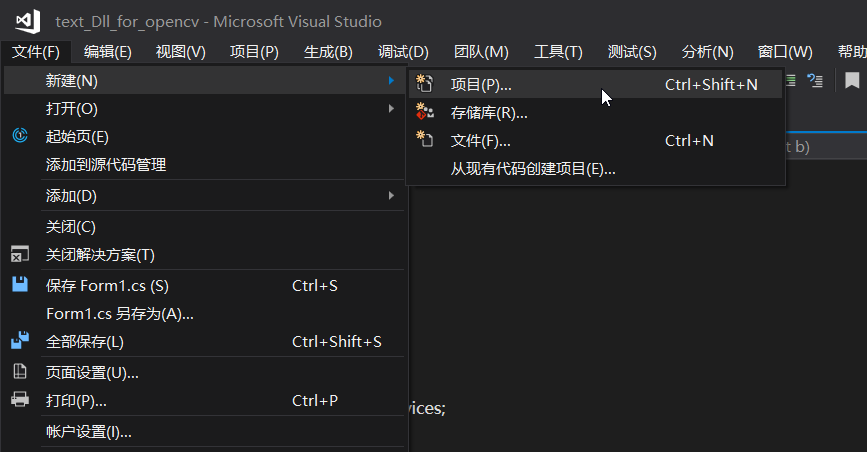Open the 项目(P) menu in menu bar

(254, 52)
